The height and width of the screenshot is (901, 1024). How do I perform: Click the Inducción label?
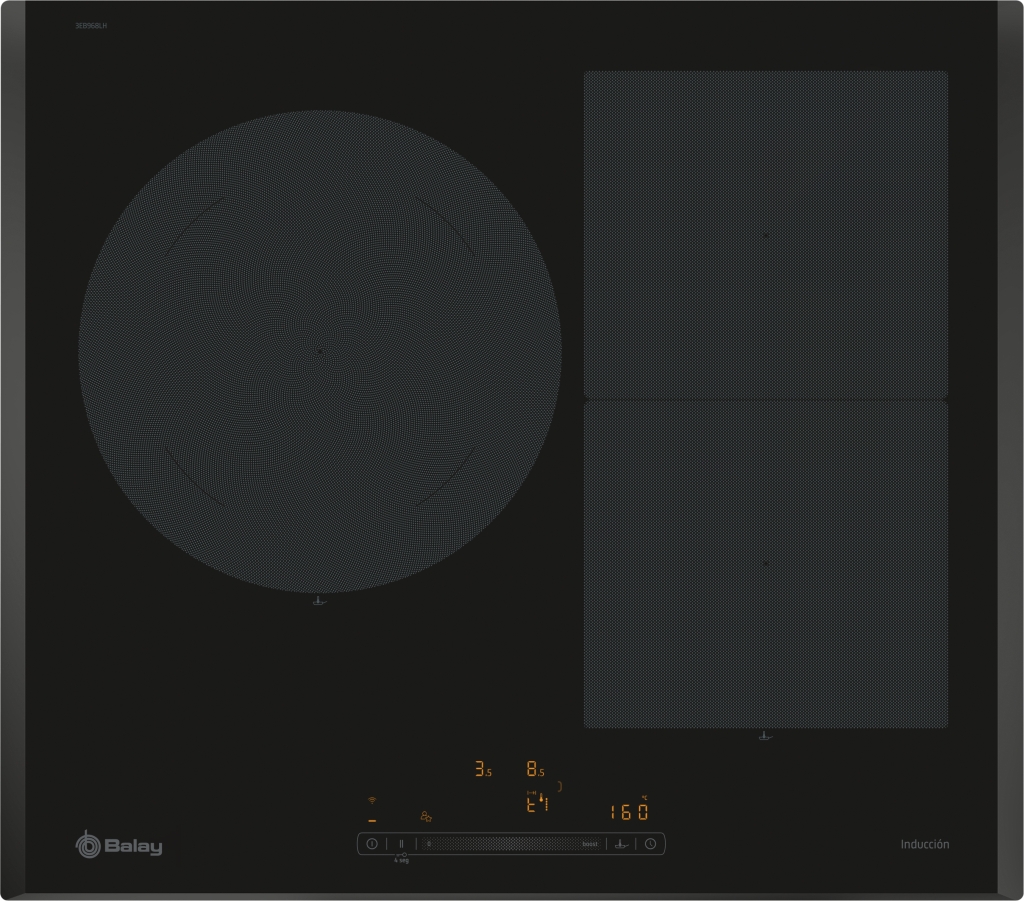point(924,844)
